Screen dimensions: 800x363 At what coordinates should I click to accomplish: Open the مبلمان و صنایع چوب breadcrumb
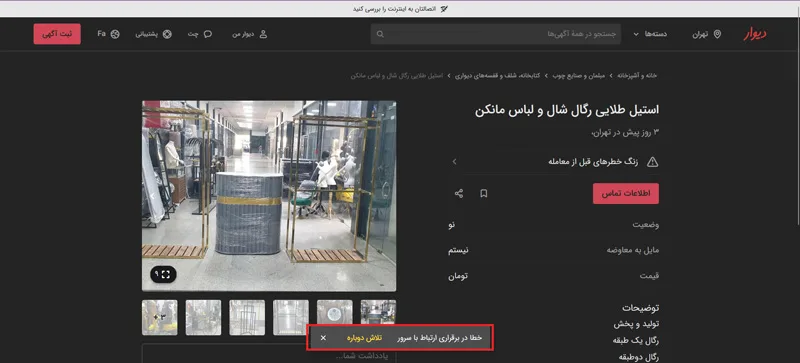click(x=579, y=76)
